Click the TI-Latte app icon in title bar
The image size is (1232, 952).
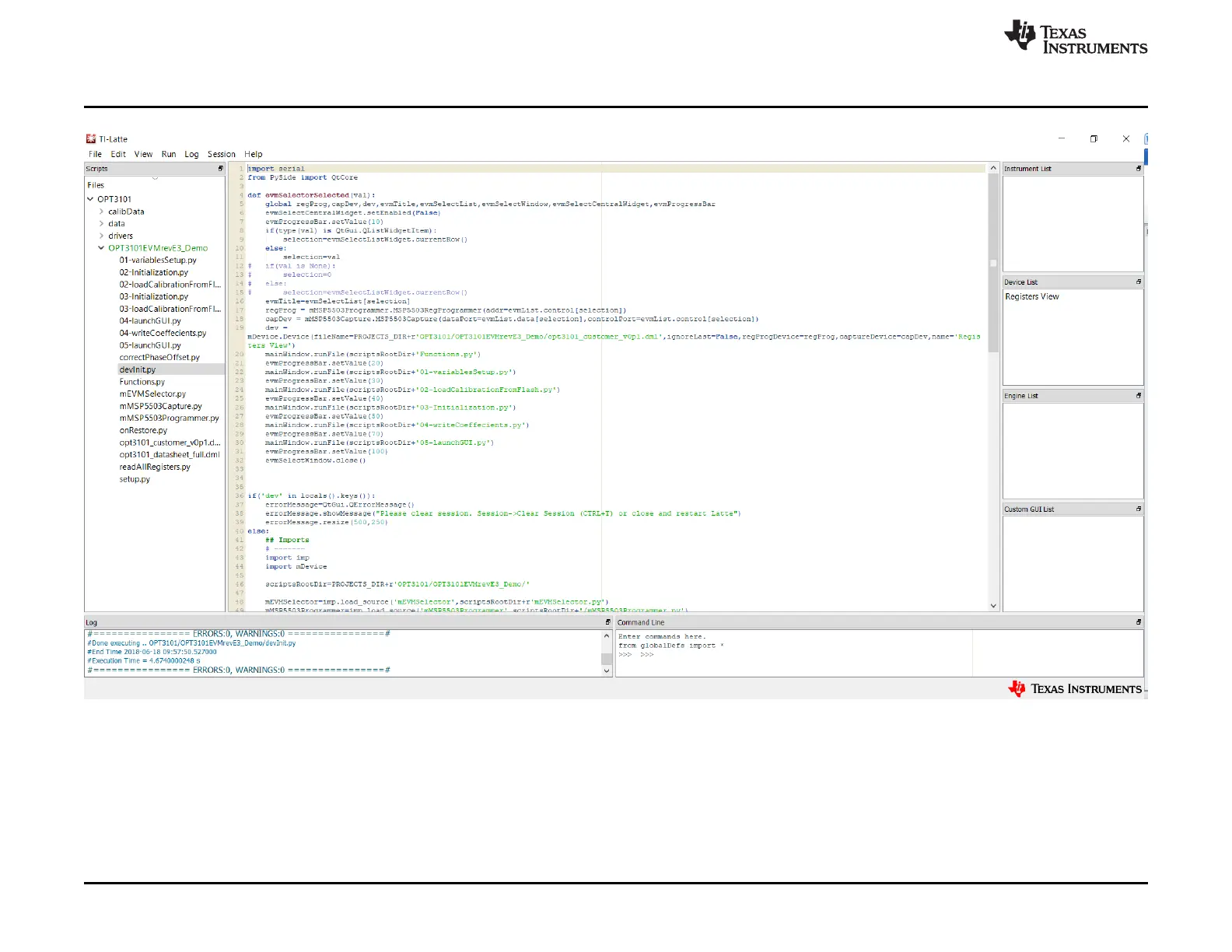coord(91,139)
